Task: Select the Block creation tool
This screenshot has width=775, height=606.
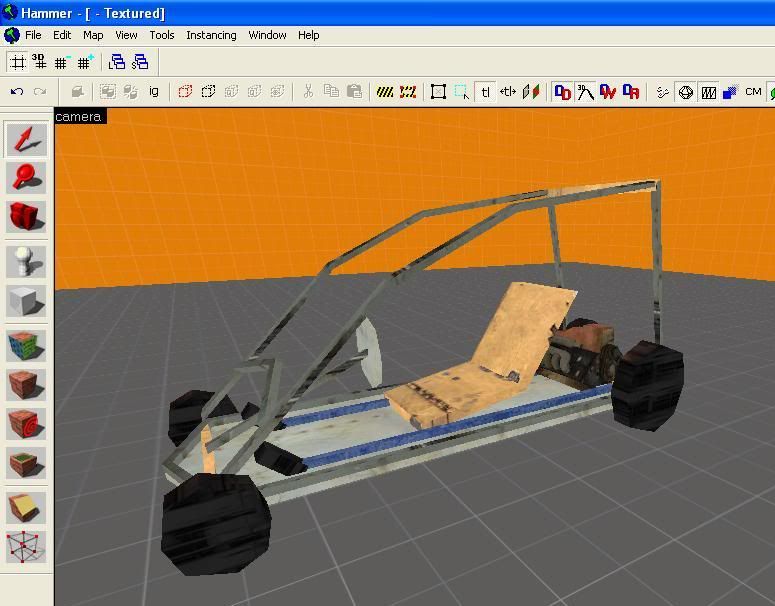Action: [x=27, y=301]
